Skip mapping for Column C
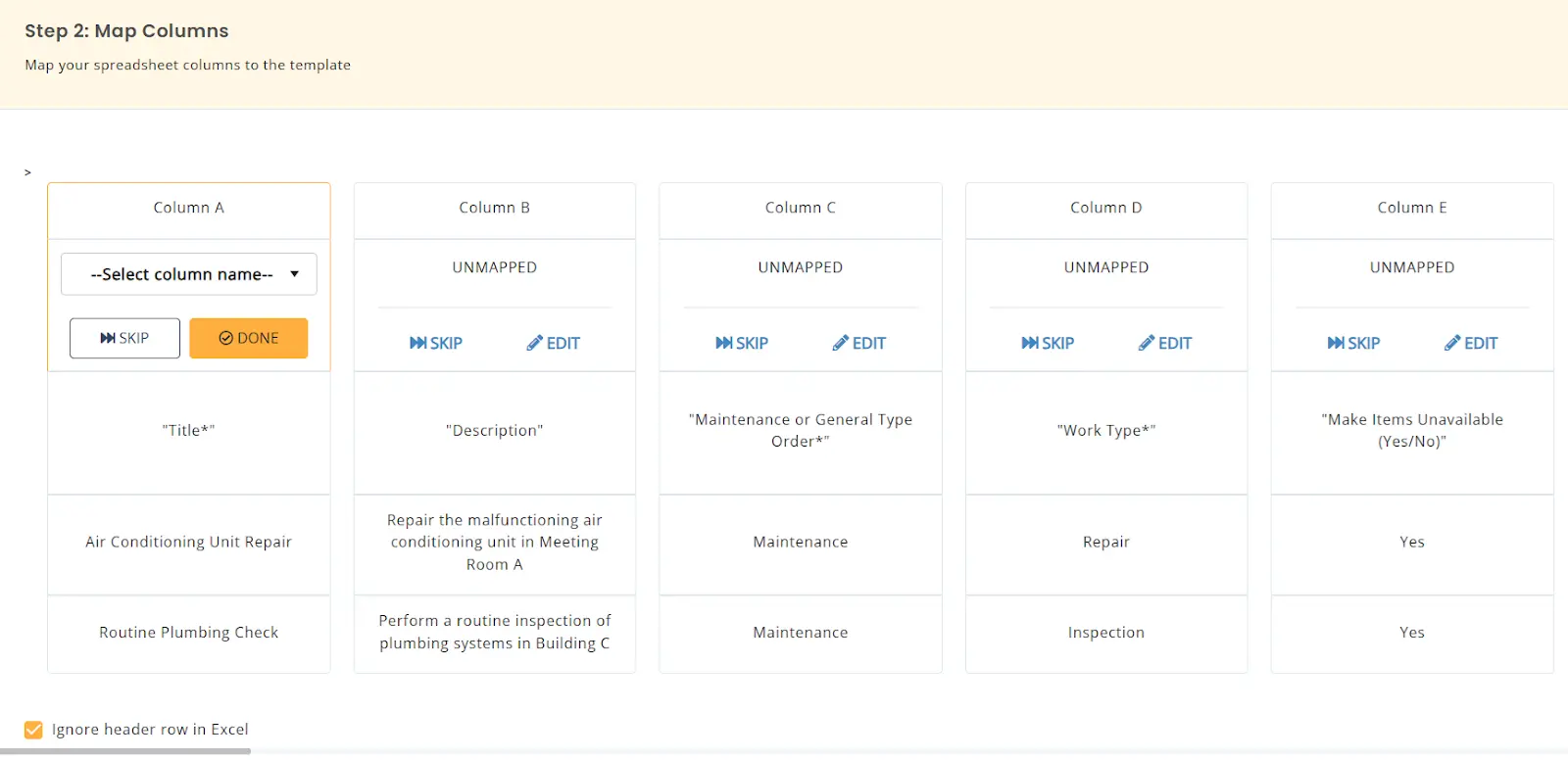The height and width of the screenshot is (760, 1568). point(742,343)
